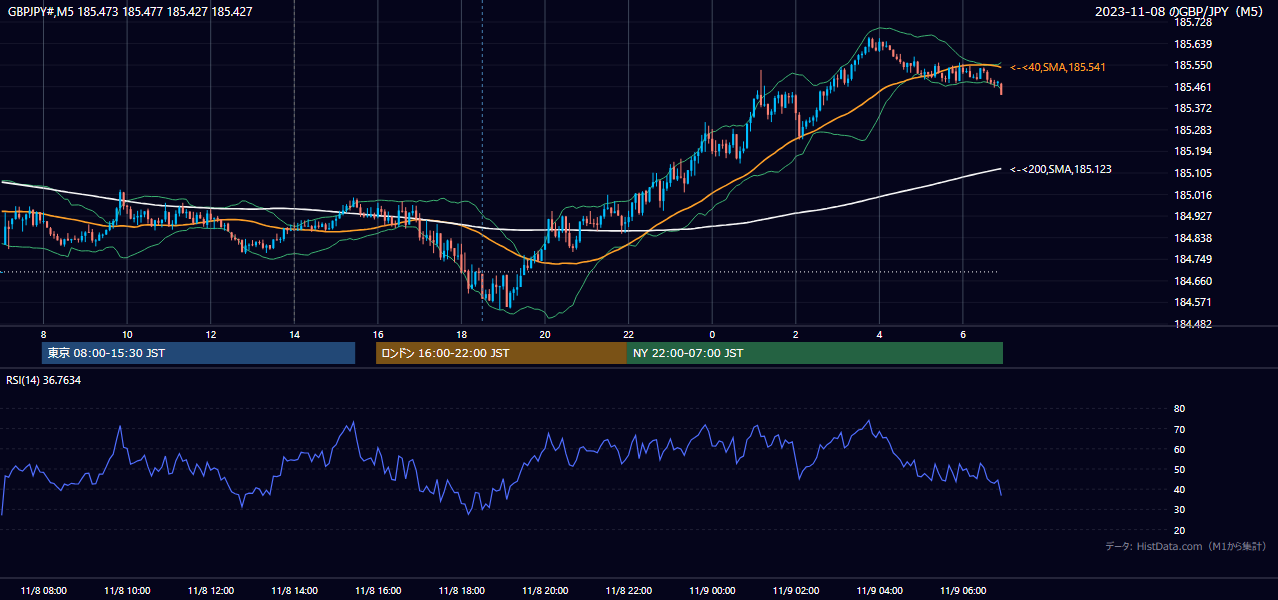Click the NY 22:00-07:00 JST session bar
The height and width of the screenshot is (600, 1278).
pos(814,353)
